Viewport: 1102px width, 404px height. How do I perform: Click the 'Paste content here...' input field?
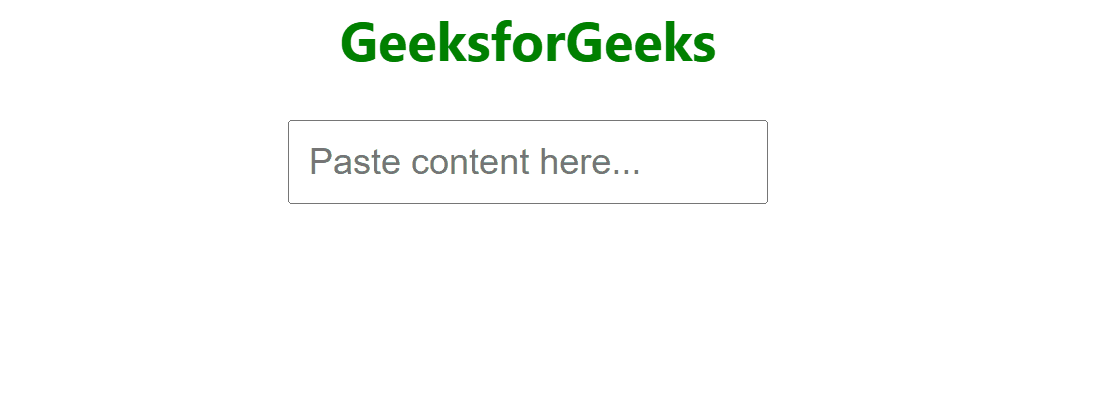pos(528,162)
